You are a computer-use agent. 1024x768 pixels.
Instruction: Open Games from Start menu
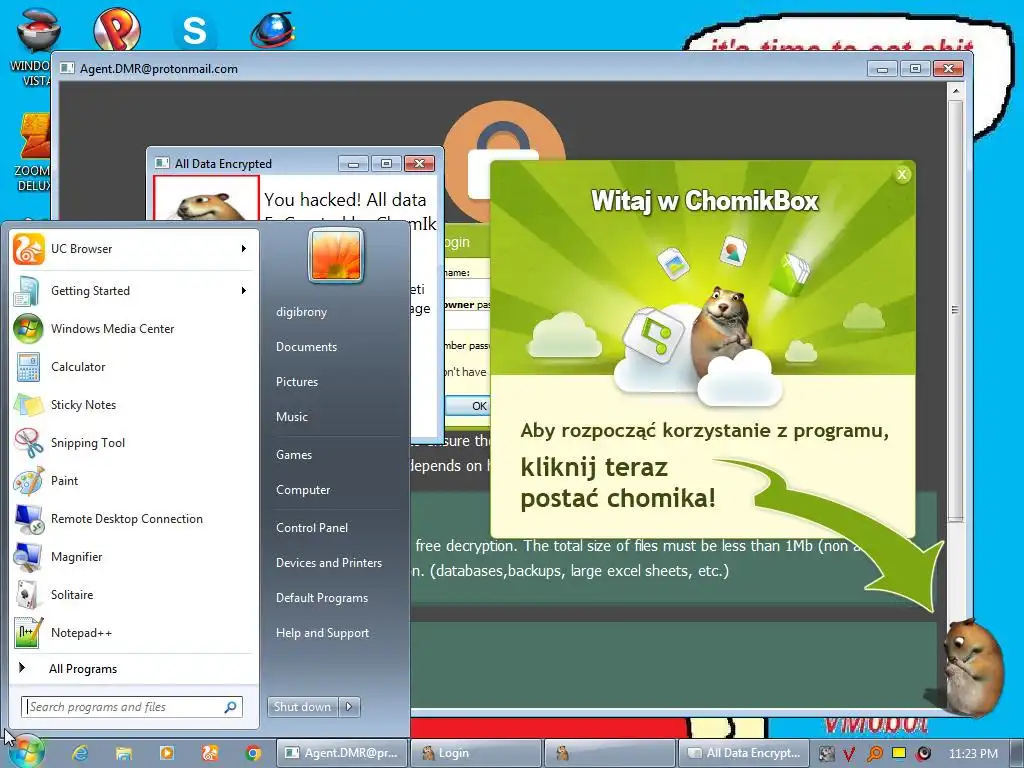coord(294,455)
